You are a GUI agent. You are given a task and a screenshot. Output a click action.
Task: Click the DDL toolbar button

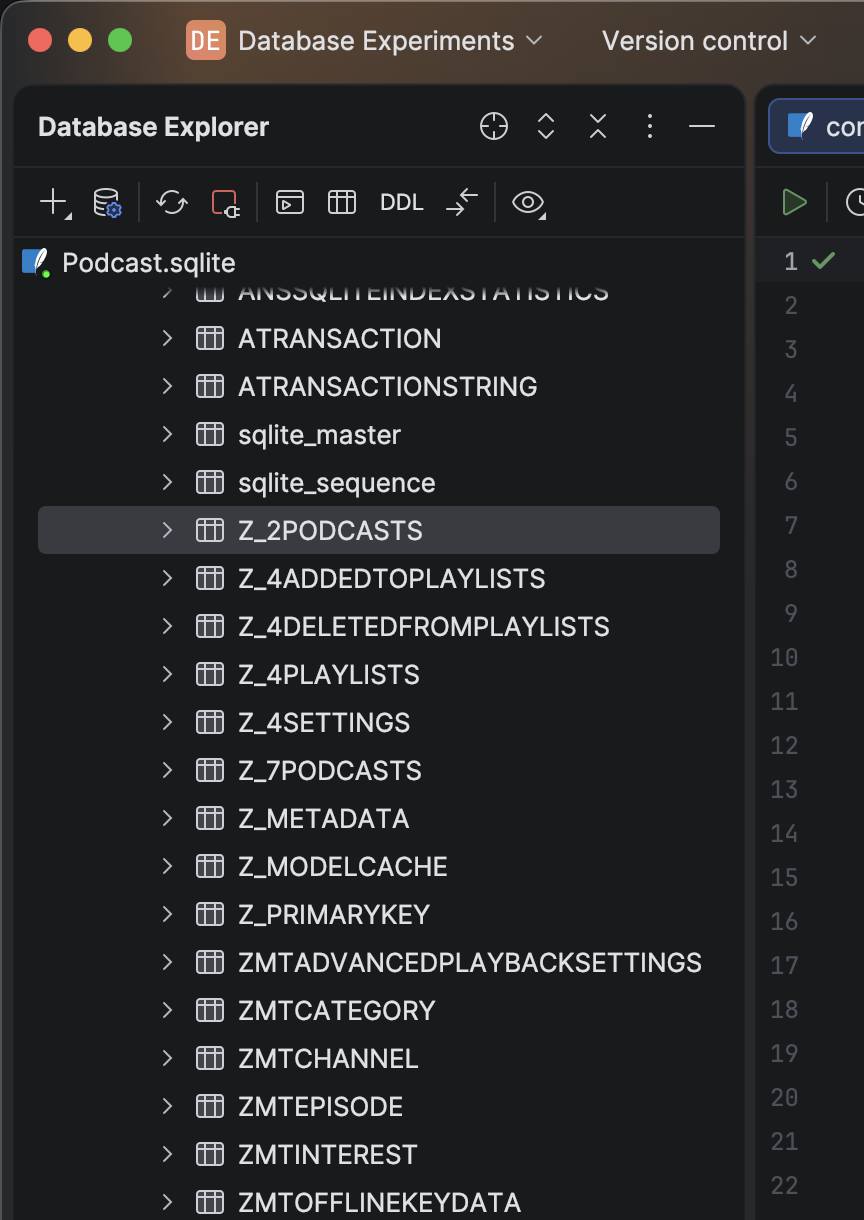click(402, 202)
